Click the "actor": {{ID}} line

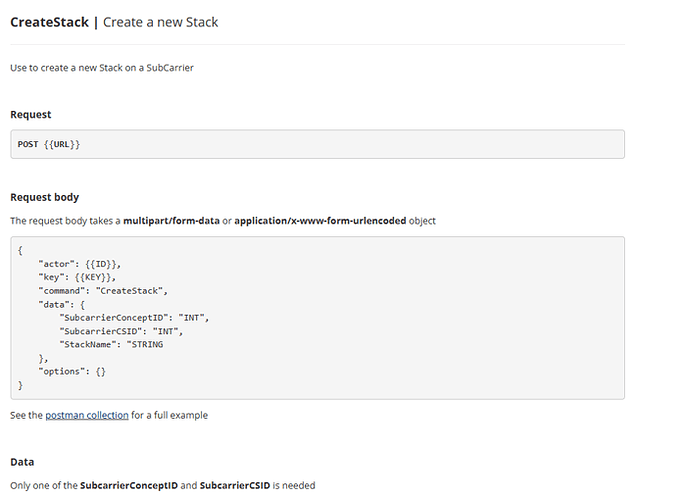pos(79,264)
